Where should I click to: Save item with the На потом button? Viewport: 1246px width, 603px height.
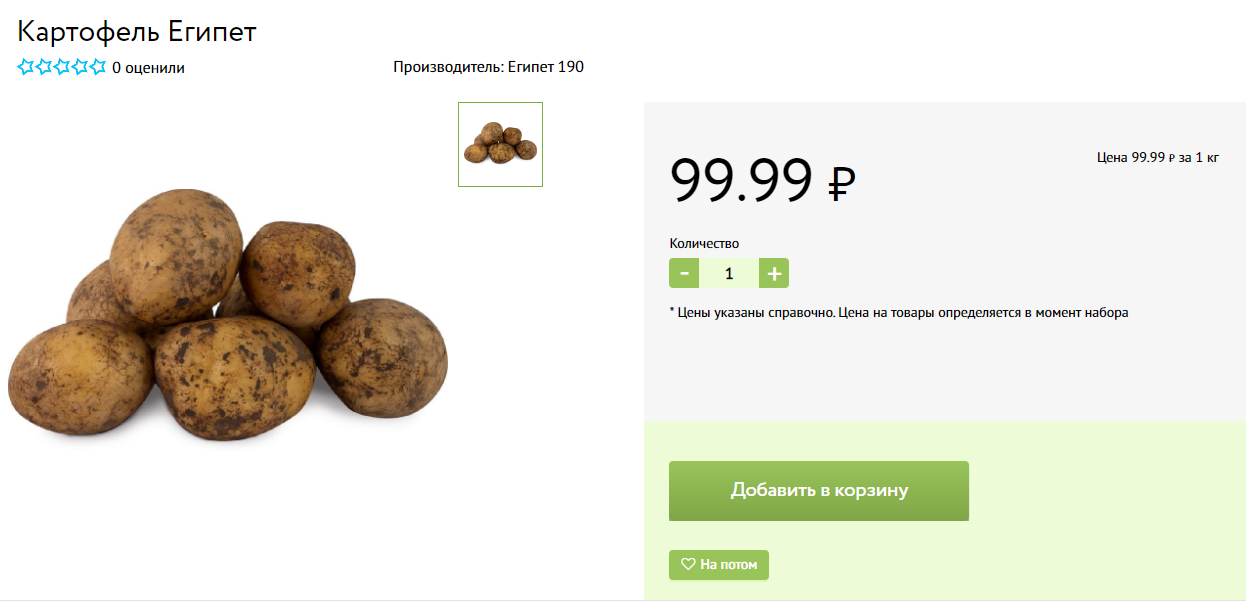point(719,565)
